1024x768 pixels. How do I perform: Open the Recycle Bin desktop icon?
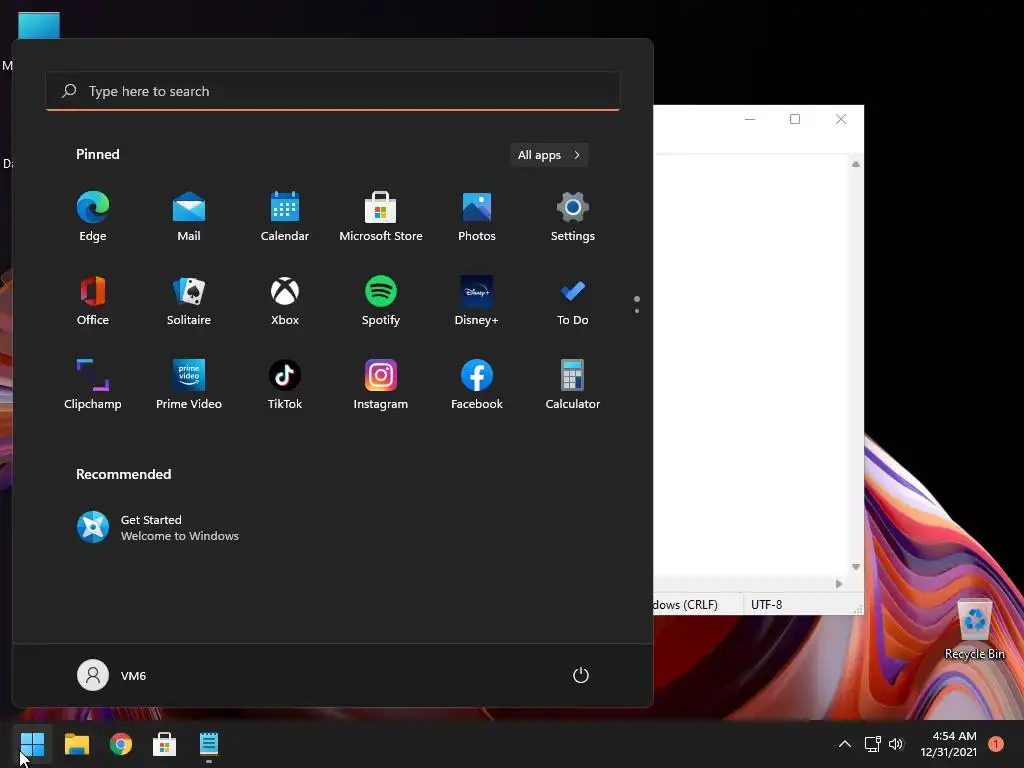(x=974, y=630)
